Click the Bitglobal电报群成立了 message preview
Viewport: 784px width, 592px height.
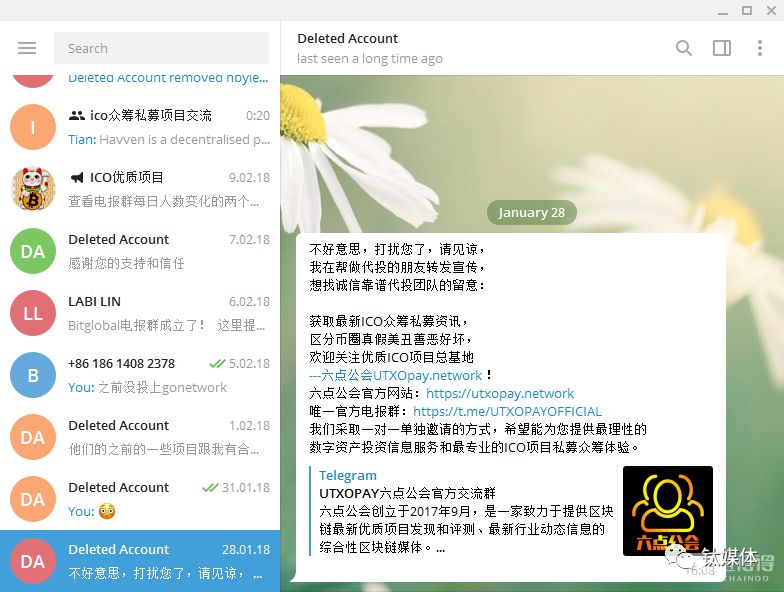click(166, 326)
